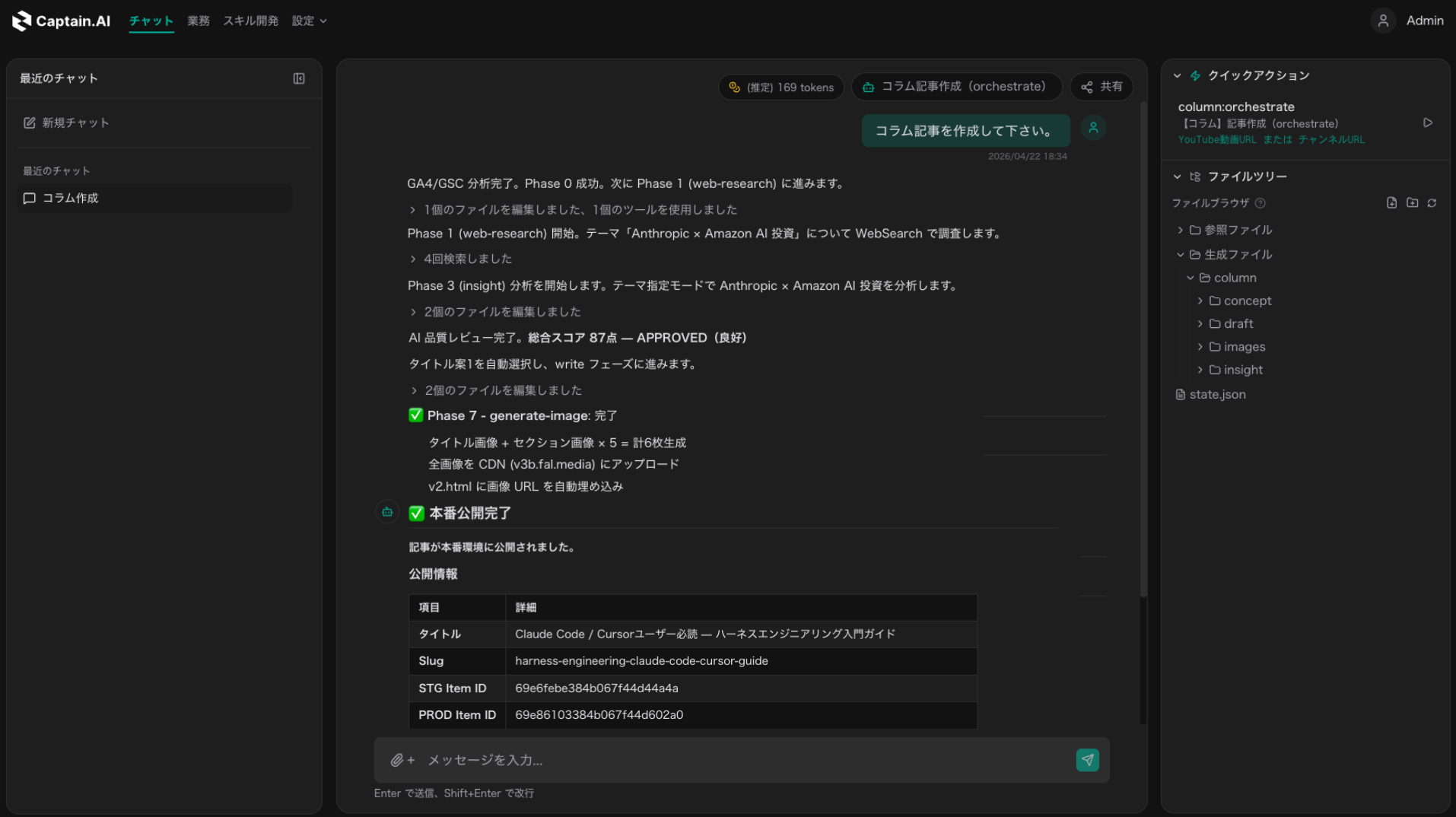Open the 設定 dropdown menu
Viewport: 1456px width, 817px height.
pyautogui.click(x=309, y=21)
